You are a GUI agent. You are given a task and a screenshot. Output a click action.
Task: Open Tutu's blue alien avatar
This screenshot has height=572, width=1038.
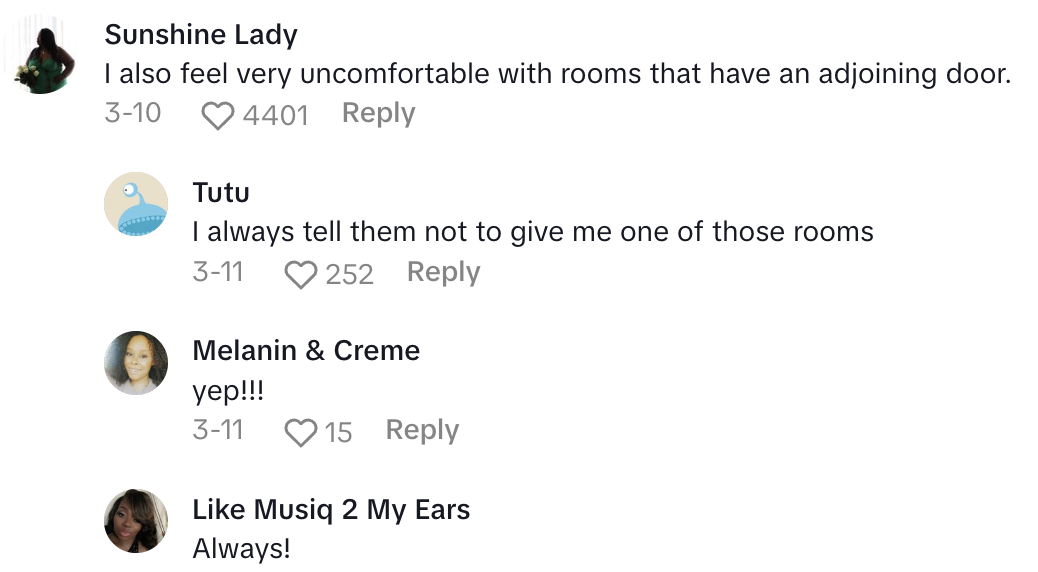click(x=136, y=204)
